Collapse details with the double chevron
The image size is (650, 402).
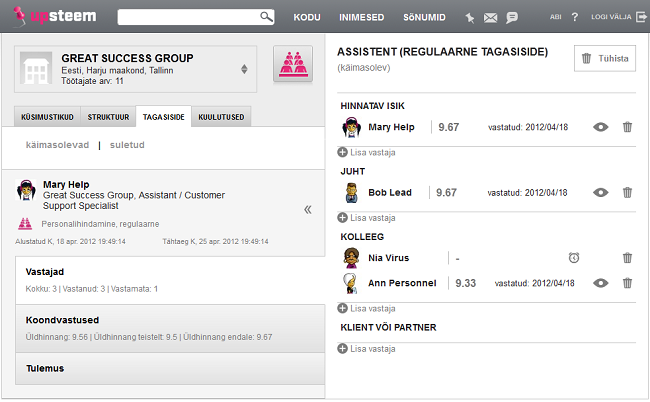click(x=308, y=209)
